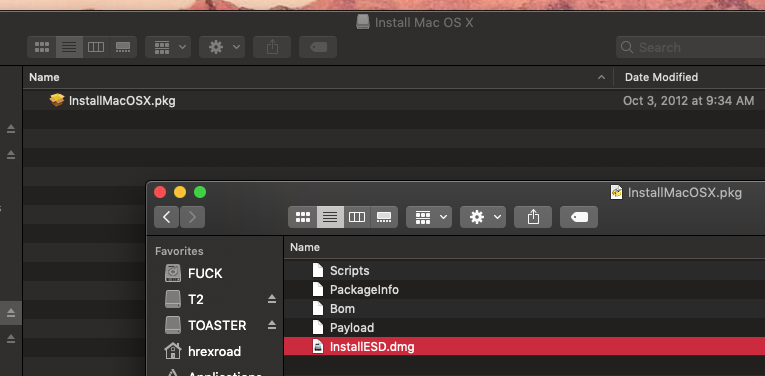765x376 pixels.
Task: Click highlighted eject icon in back window sidebar
Action: 11,313
